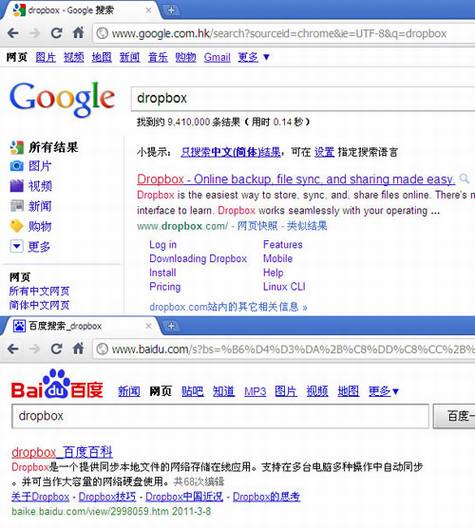Click the reload icon in the Google window
This screenshot has height=529, width=475.
click(56, 33)
